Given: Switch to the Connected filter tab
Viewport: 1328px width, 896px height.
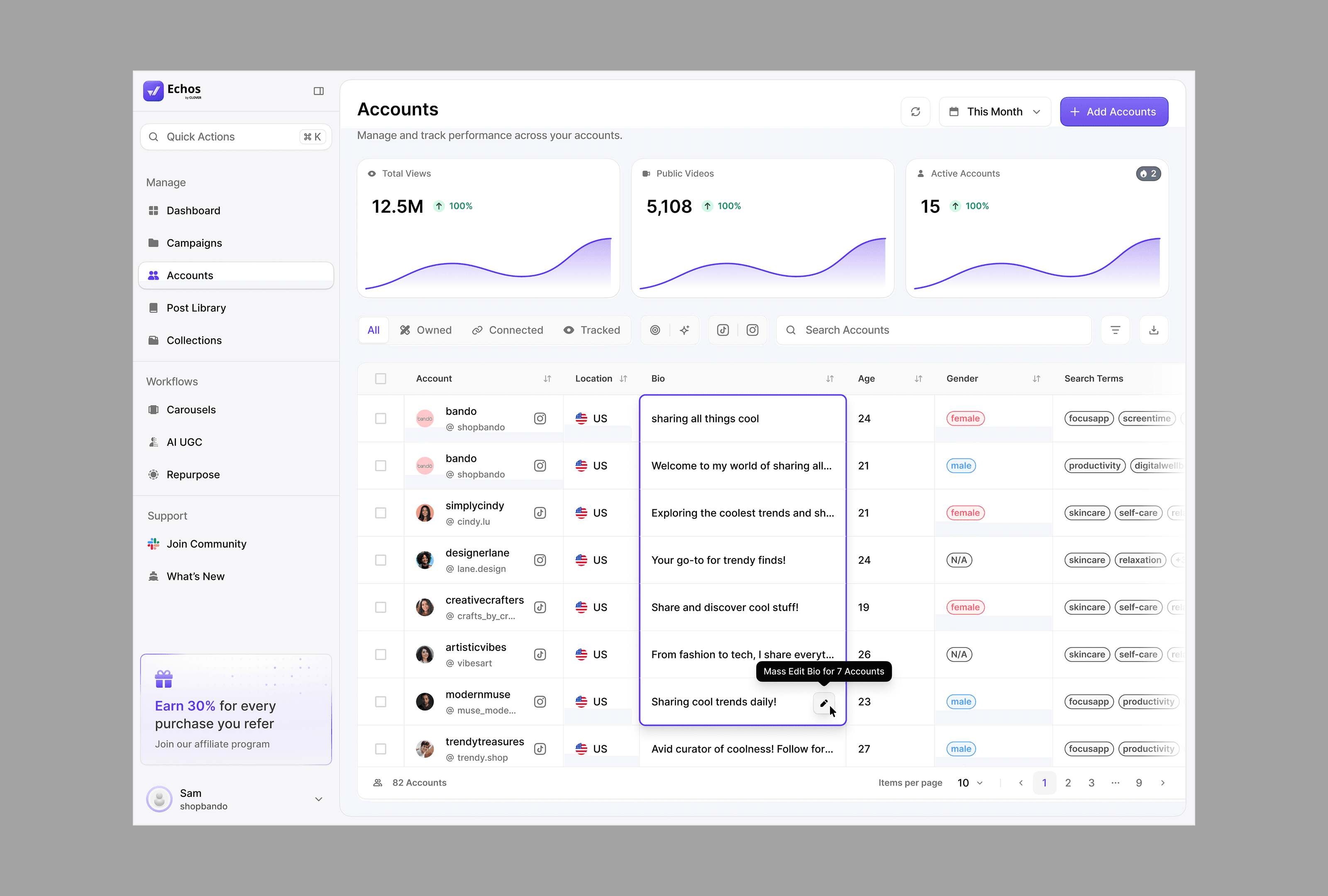Looking at the screenshot, I should click(x=508, y=330).
